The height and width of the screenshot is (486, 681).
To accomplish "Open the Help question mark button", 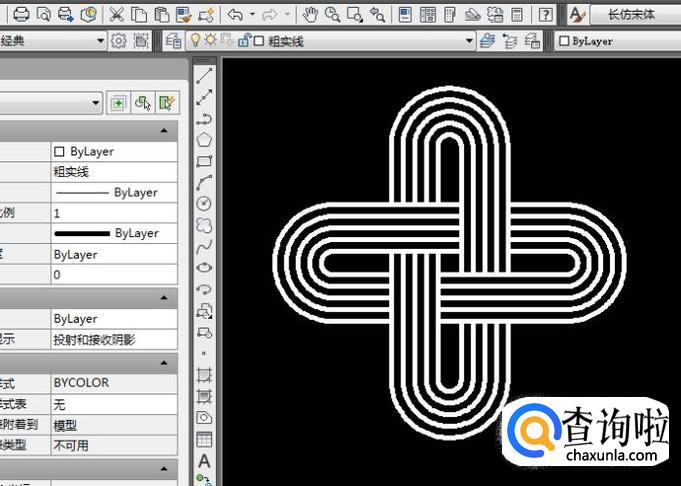I will pyautogui.click(x=545, y=15).
